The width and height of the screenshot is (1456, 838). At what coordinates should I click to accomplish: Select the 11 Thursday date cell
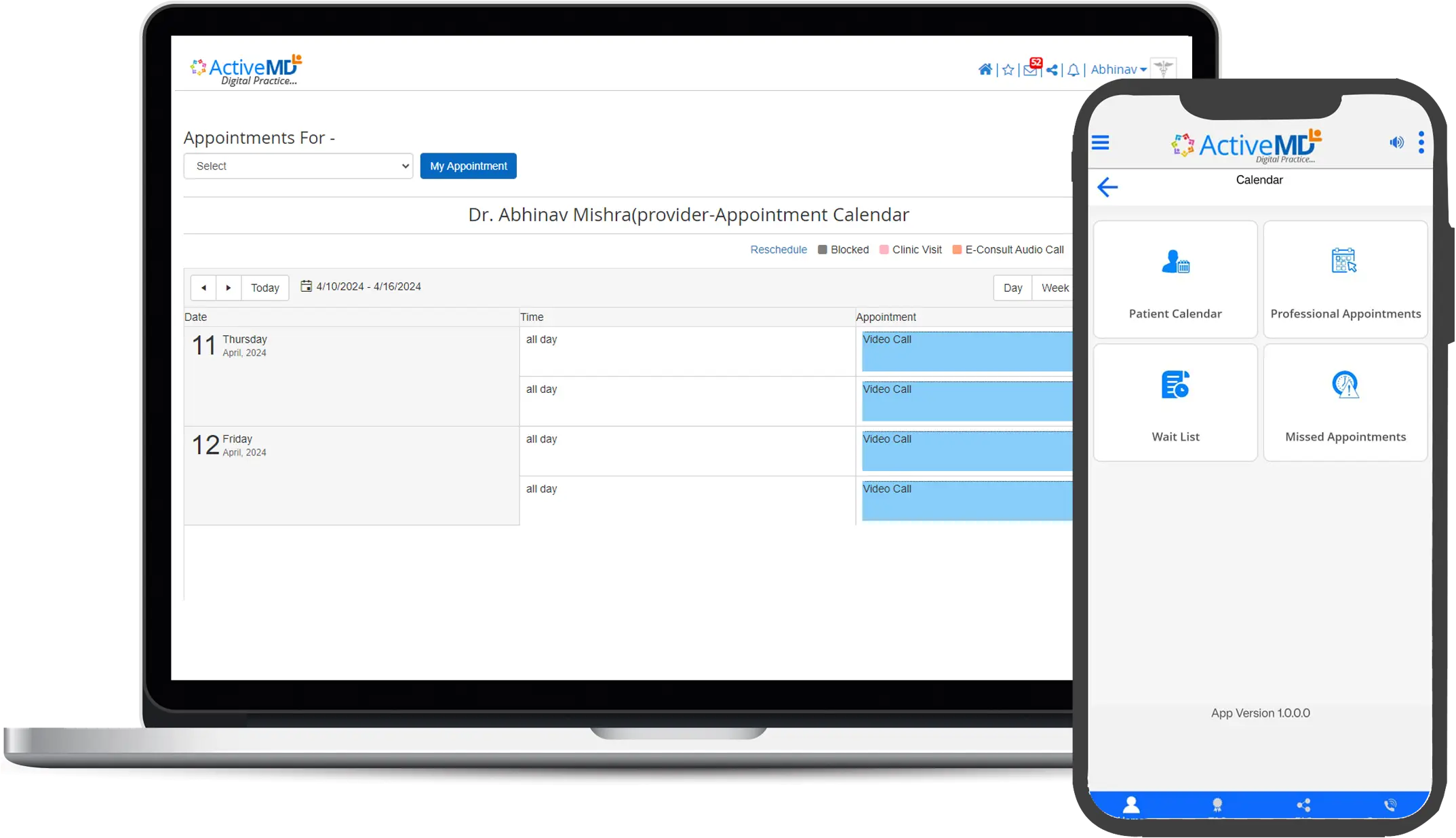(x=351, y=377)
